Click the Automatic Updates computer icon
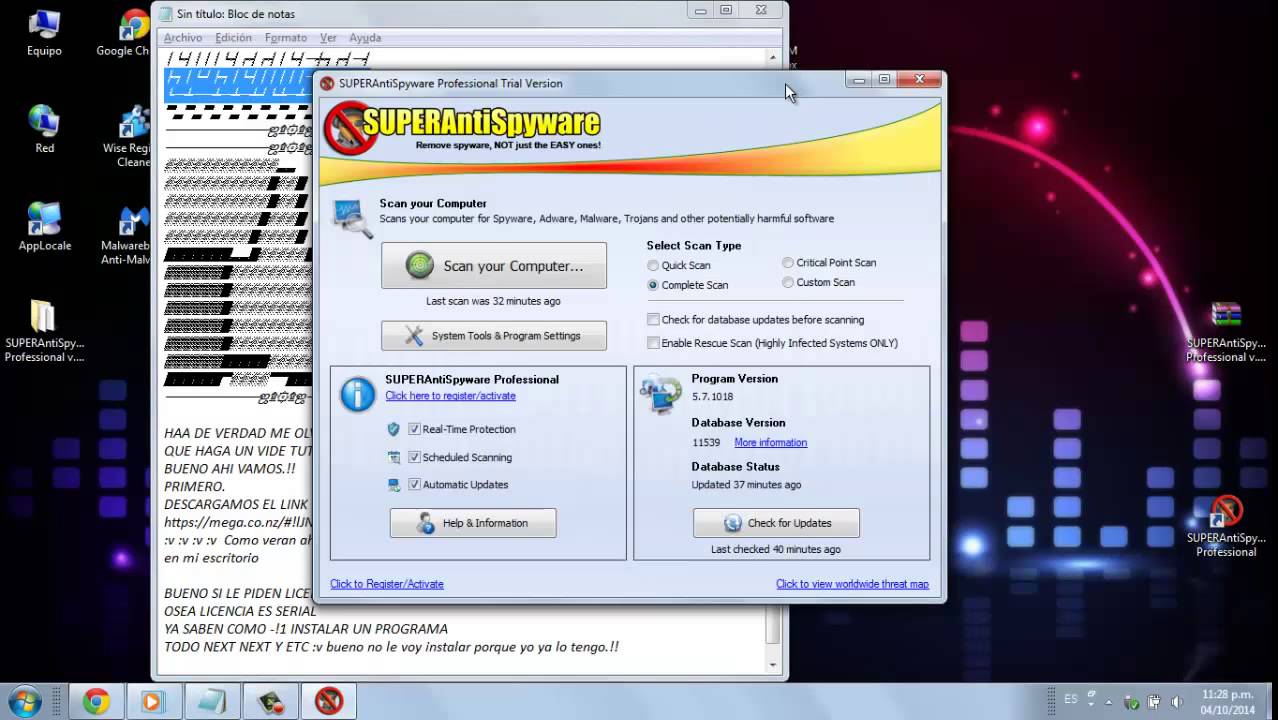This screenshot has height=720, width=1278. 394,485
